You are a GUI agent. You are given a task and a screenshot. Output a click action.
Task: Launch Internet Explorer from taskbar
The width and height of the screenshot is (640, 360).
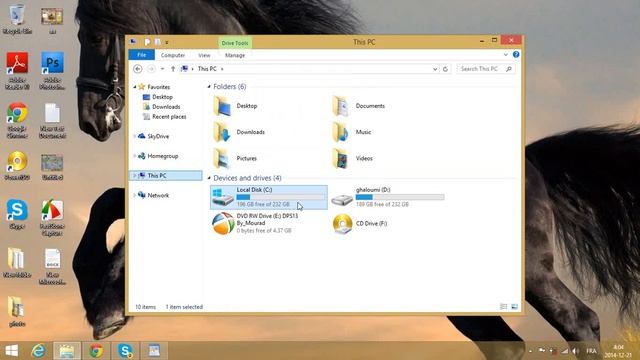(x=38, y=351)
